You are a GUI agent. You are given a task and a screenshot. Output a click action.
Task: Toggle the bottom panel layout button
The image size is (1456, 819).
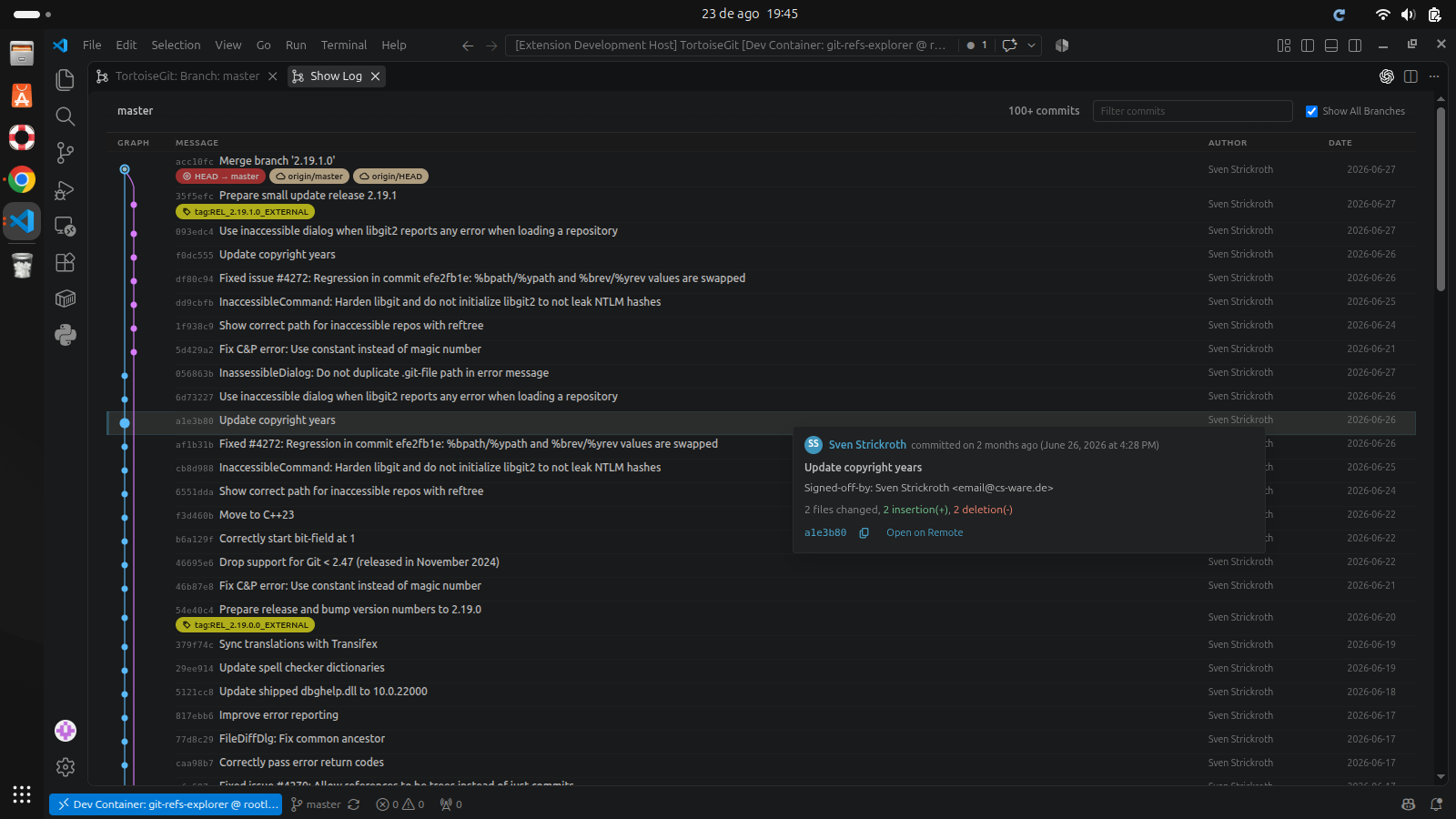pos(1331,45)
